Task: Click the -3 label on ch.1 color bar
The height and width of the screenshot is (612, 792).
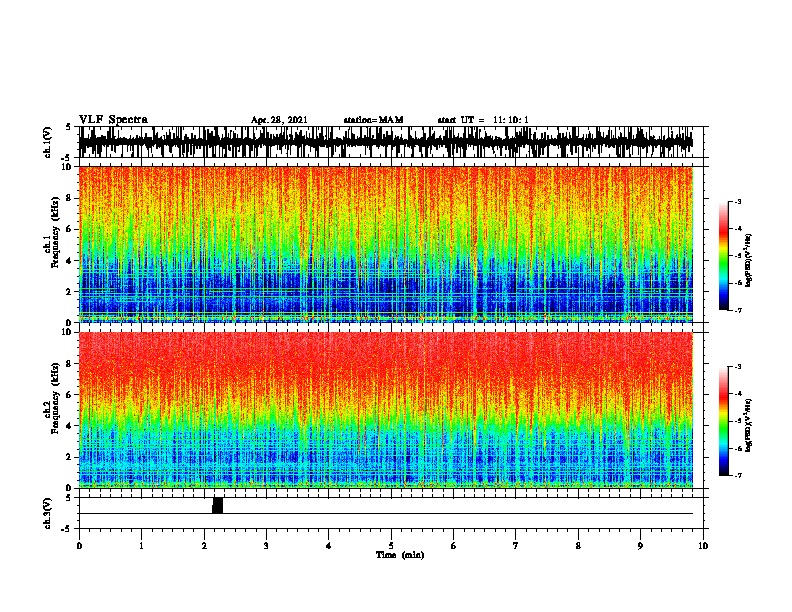Action: coord(737,201)
